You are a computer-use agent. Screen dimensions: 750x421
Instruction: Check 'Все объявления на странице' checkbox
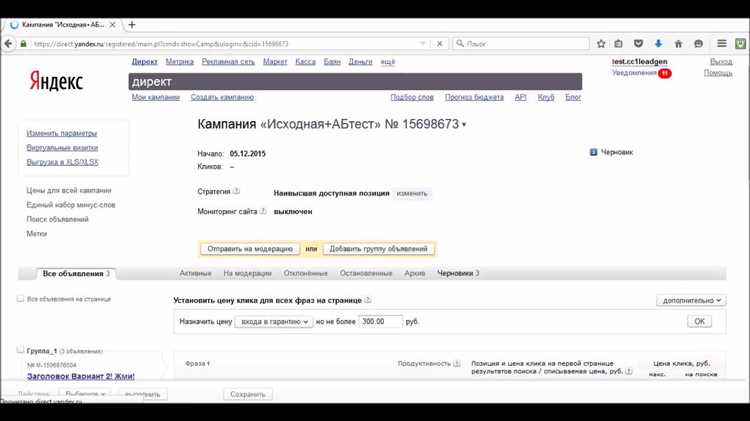tap(20, 298)
